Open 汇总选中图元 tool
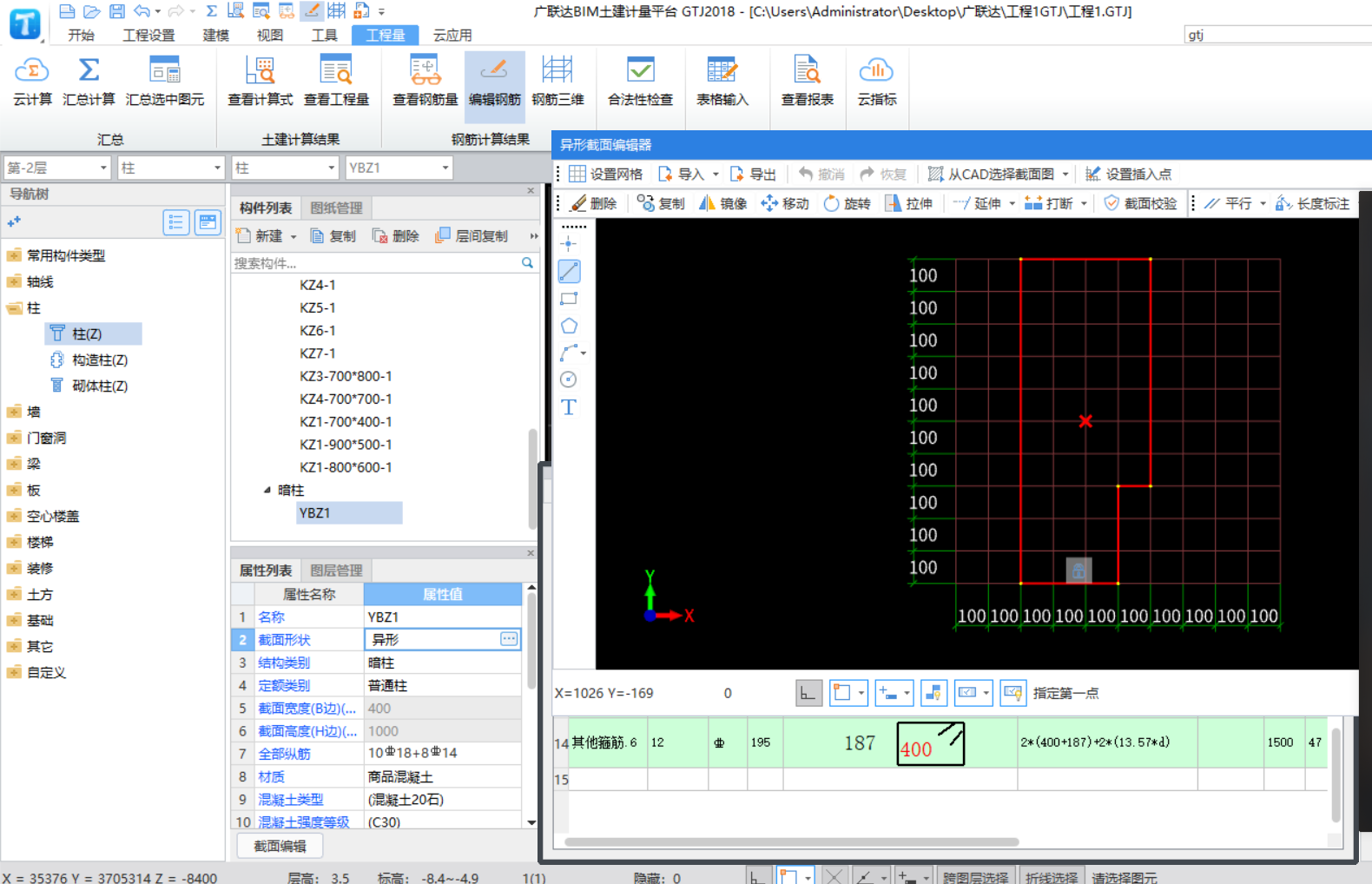This screenshot has height=884, width=1372. coord(165,82)
